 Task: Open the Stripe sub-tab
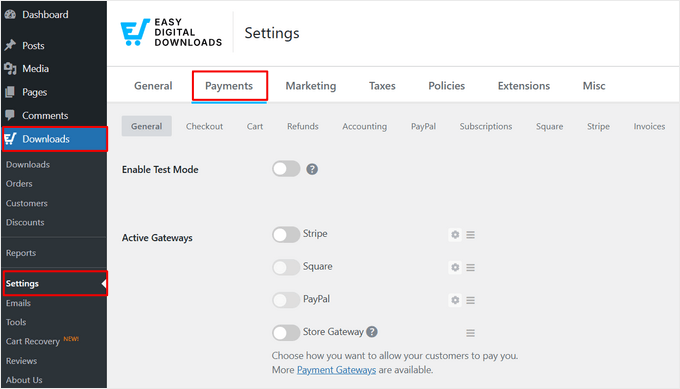pos(598,126)
